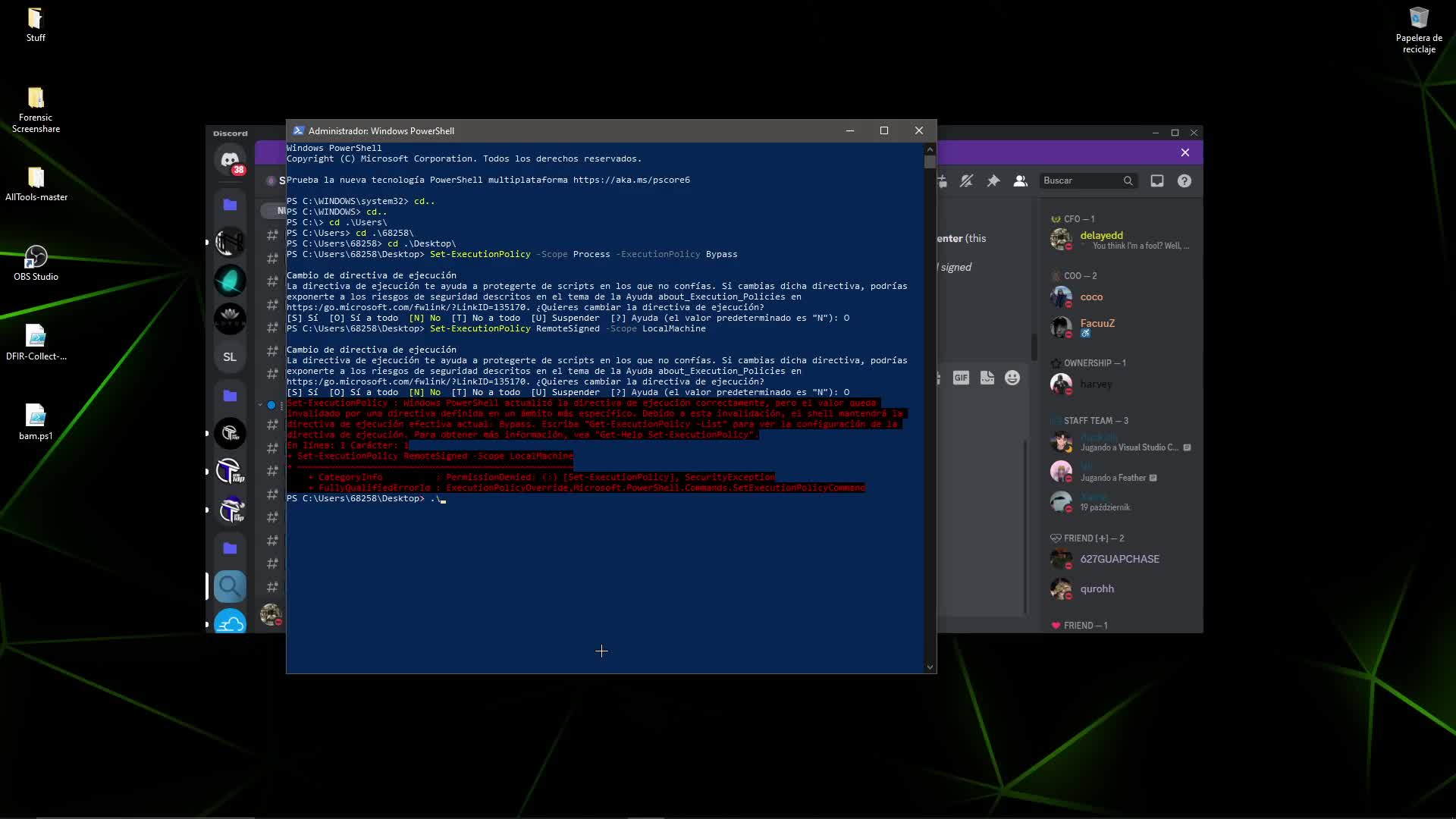Open 627GUAPCHASE member profile
The width and height of the screenshot is (1456, 819).
(x=1119, y=559)
